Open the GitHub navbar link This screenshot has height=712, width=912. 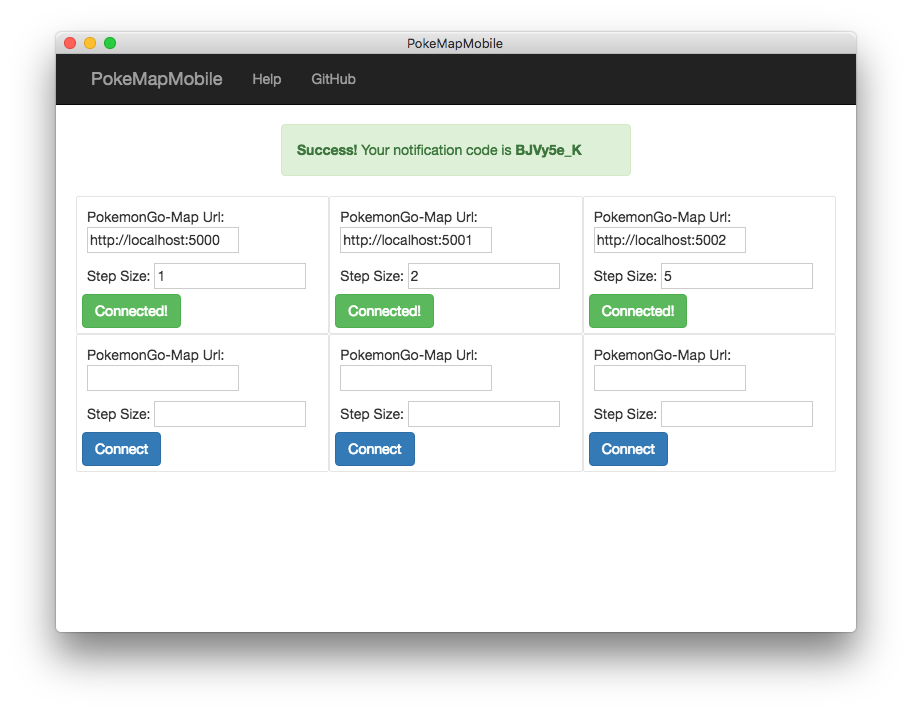[x=333, y=79]
